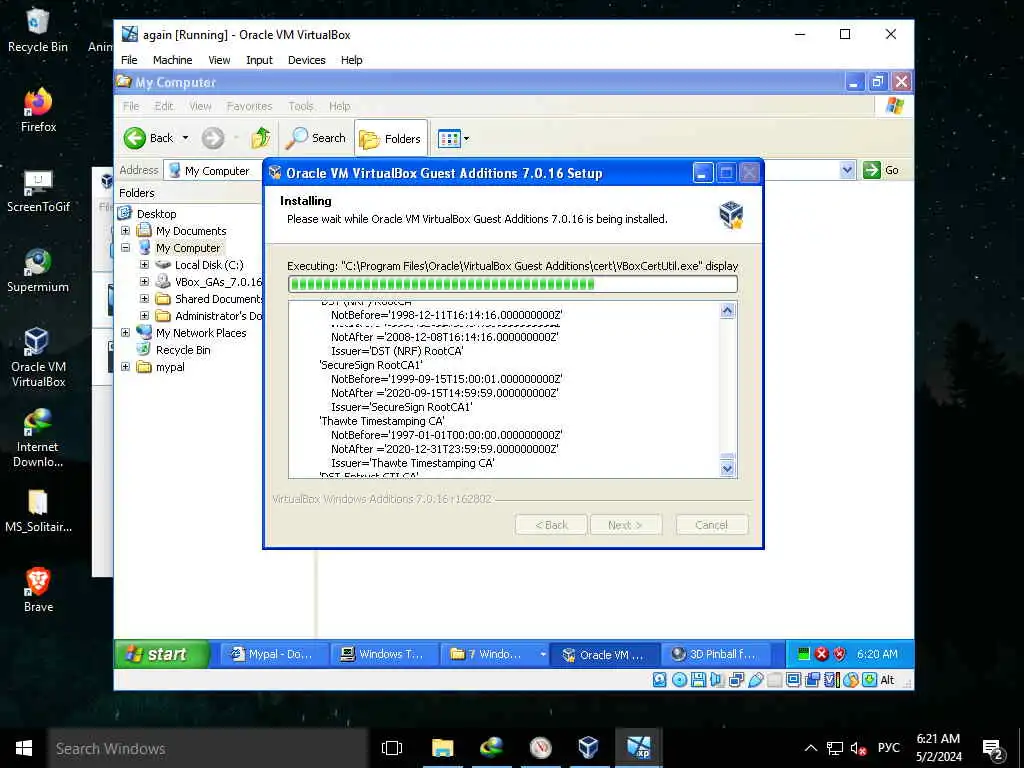
Task: Open the Address bar dropdown arrow
Action: click(x=847, y=170)
